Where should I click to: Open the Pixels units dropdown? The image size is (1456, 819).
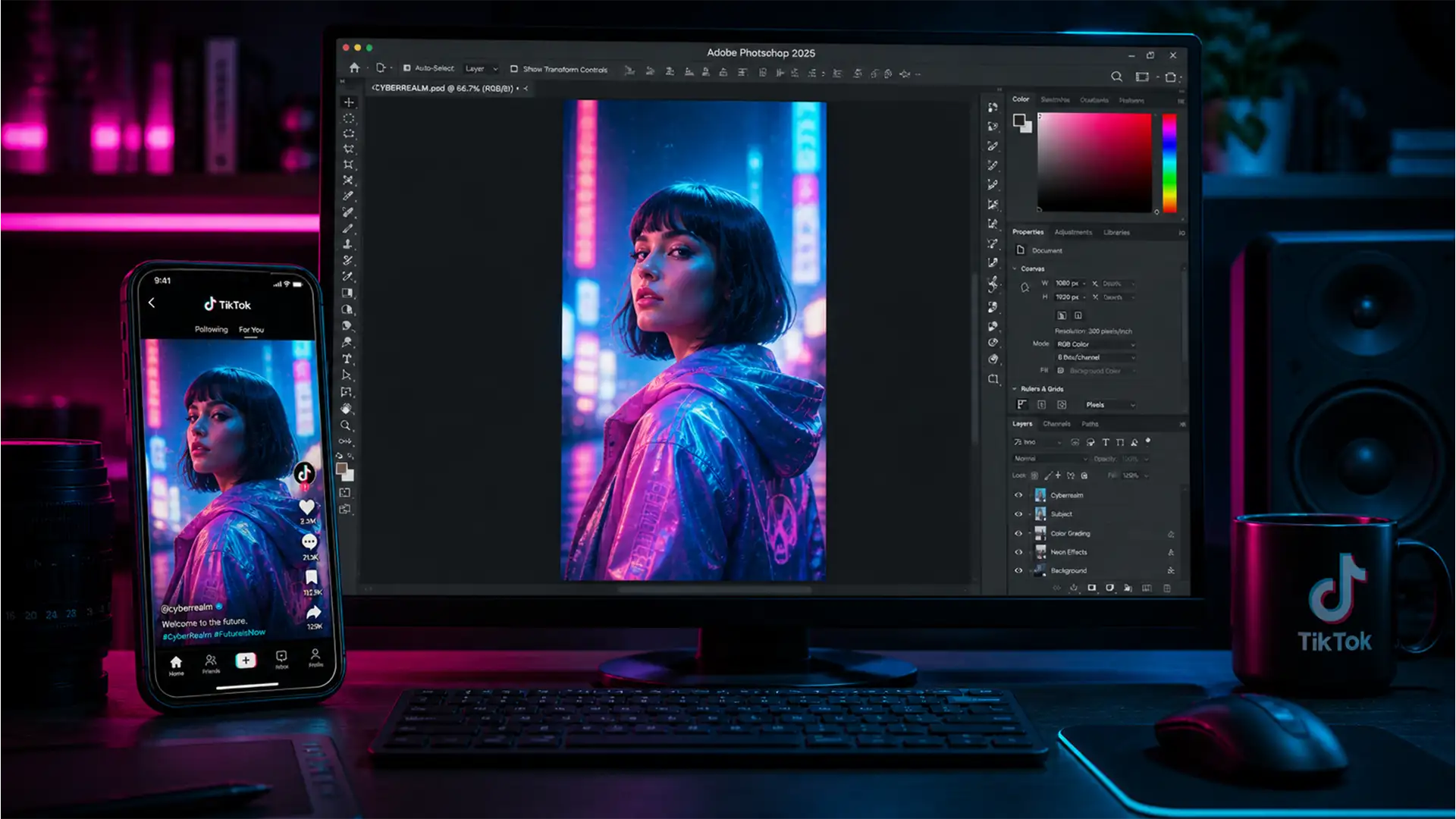tap(1110, 405)
